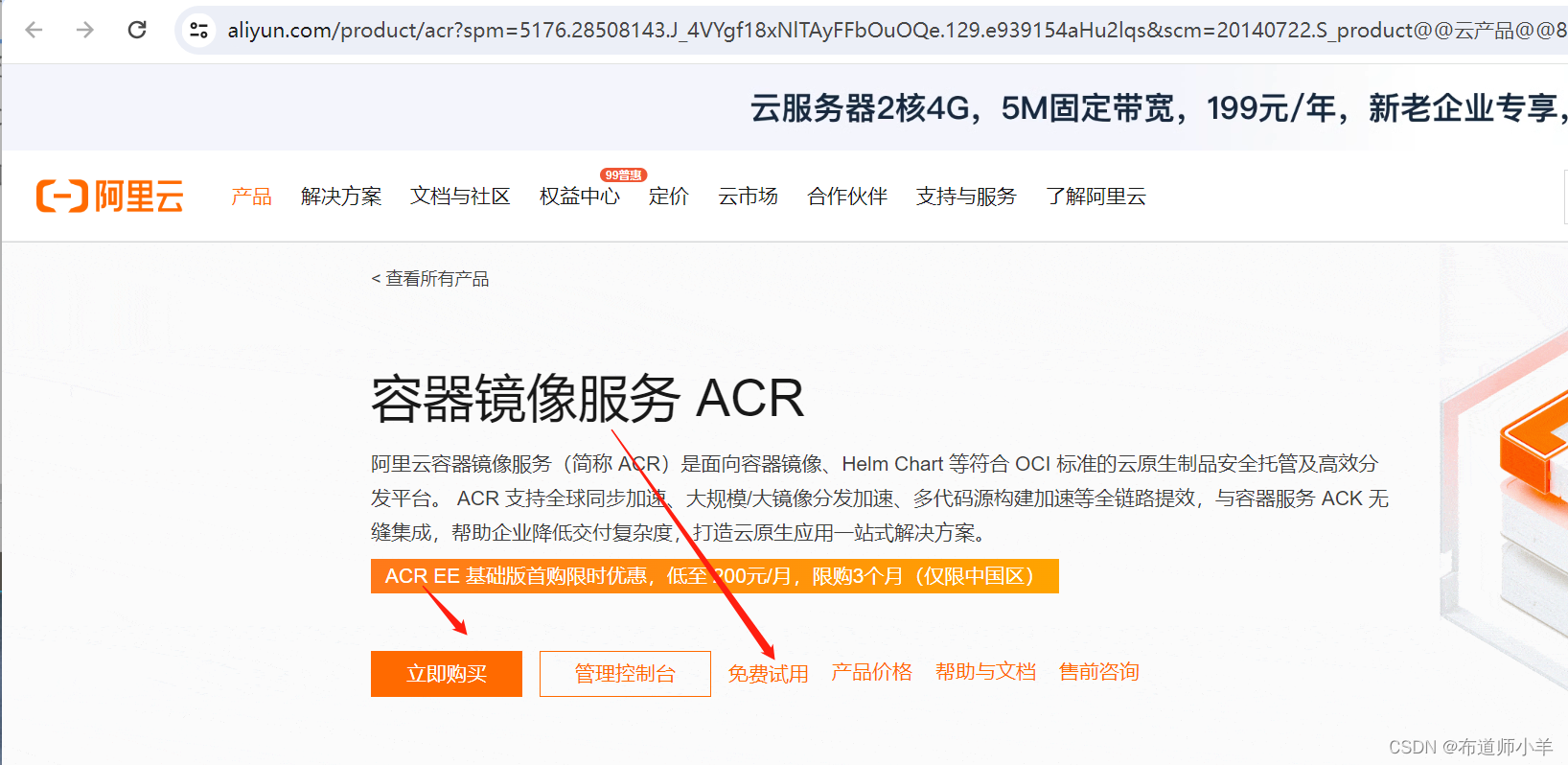The height and width of the screenshot is (765, 1568).
Task: Click the 阿里云 logo
Action: (110, 197)
